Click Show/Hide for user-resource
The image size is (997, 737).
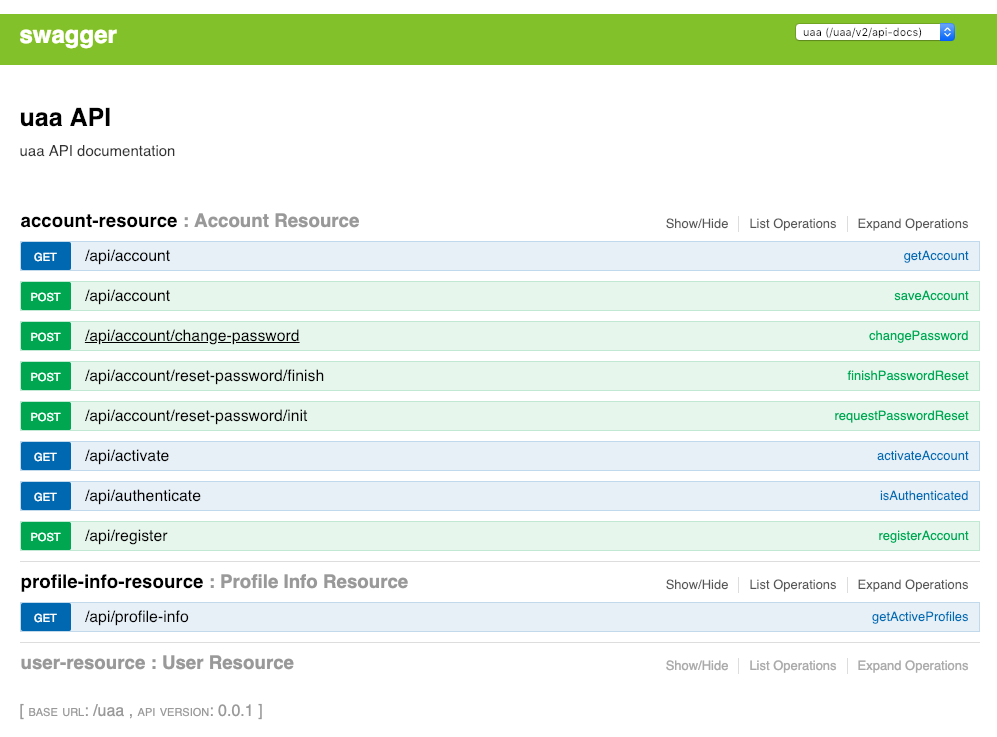(697, 666)
